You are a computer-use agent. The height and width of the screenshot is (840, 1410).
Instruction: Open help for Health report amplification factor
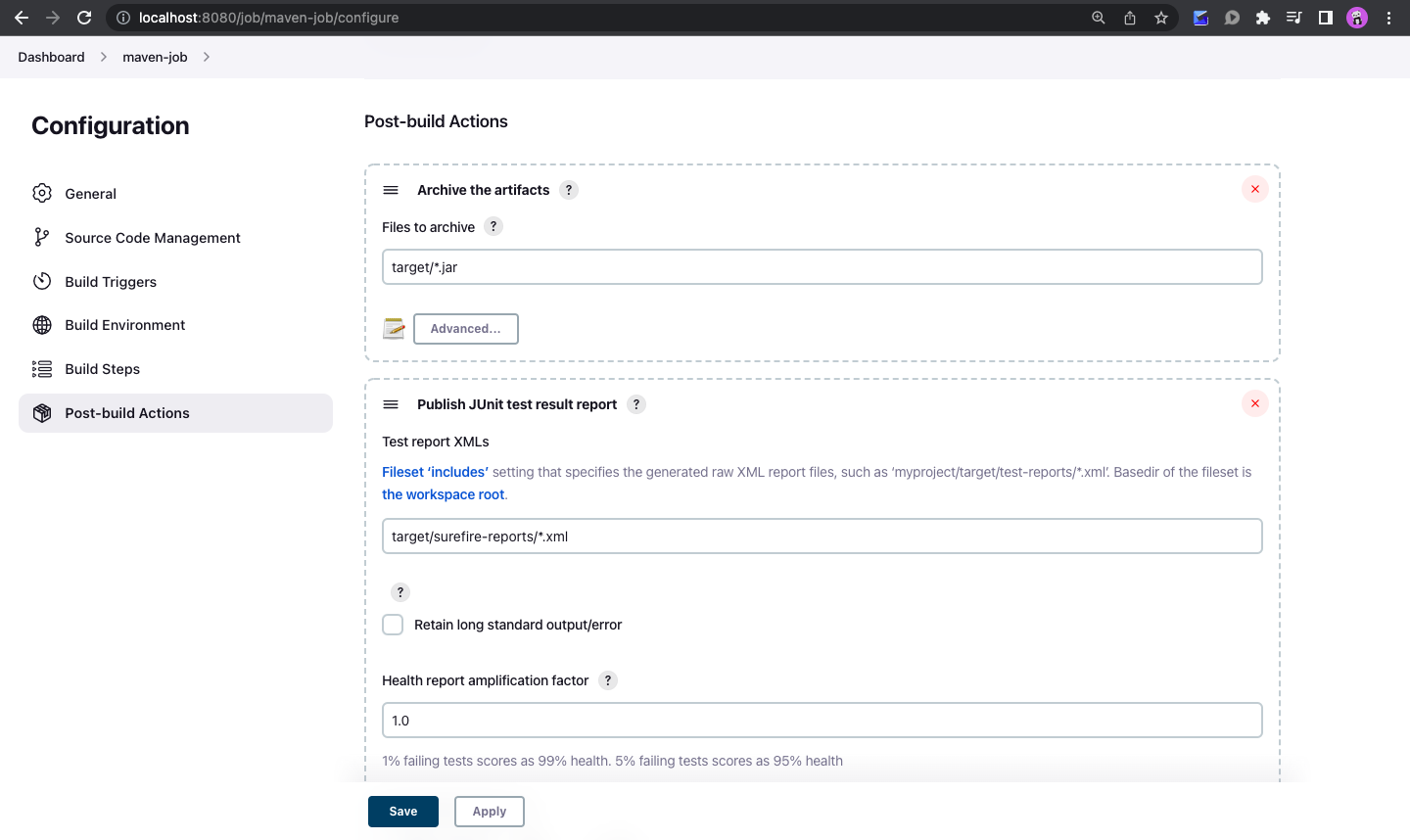[x=607, y=679]
